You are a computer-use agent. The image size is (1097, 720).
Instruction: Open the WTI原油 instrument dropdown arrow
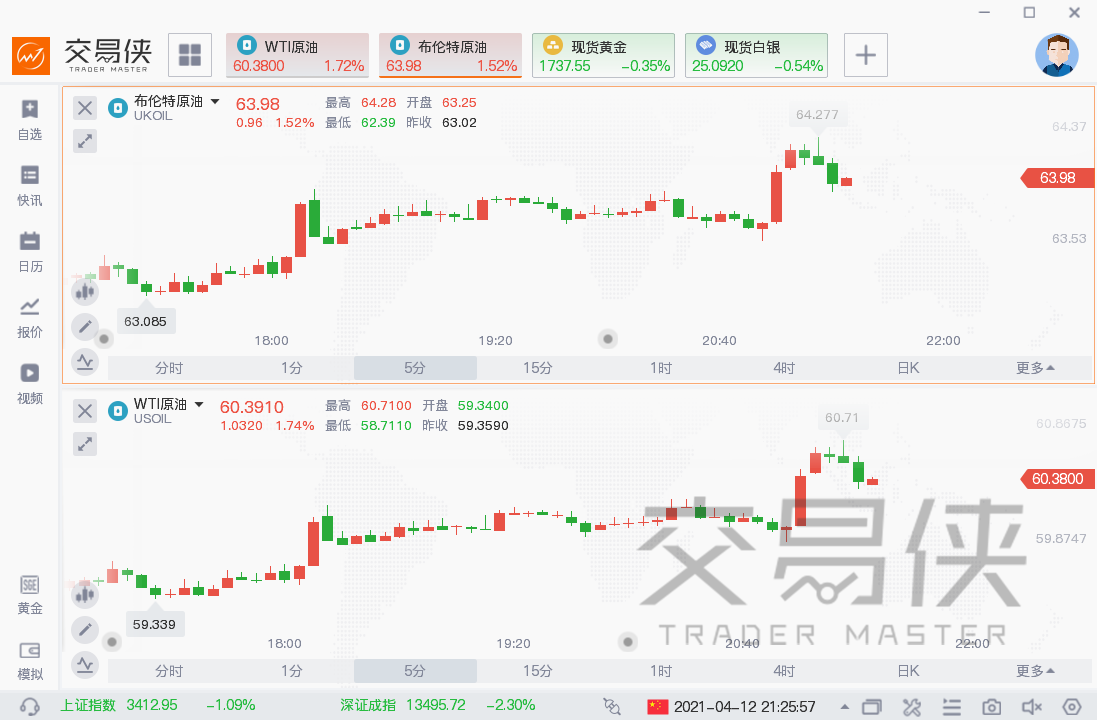tap(199, 404)
